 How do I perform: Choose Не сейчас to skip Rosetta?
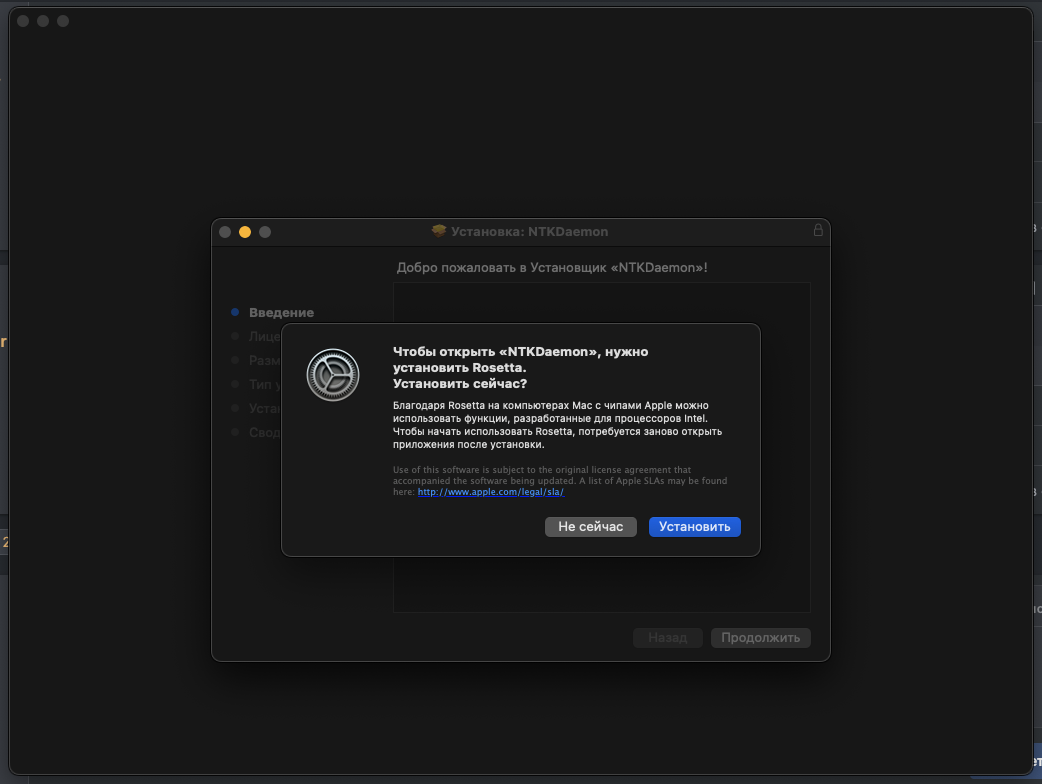[x=591, y=527]
